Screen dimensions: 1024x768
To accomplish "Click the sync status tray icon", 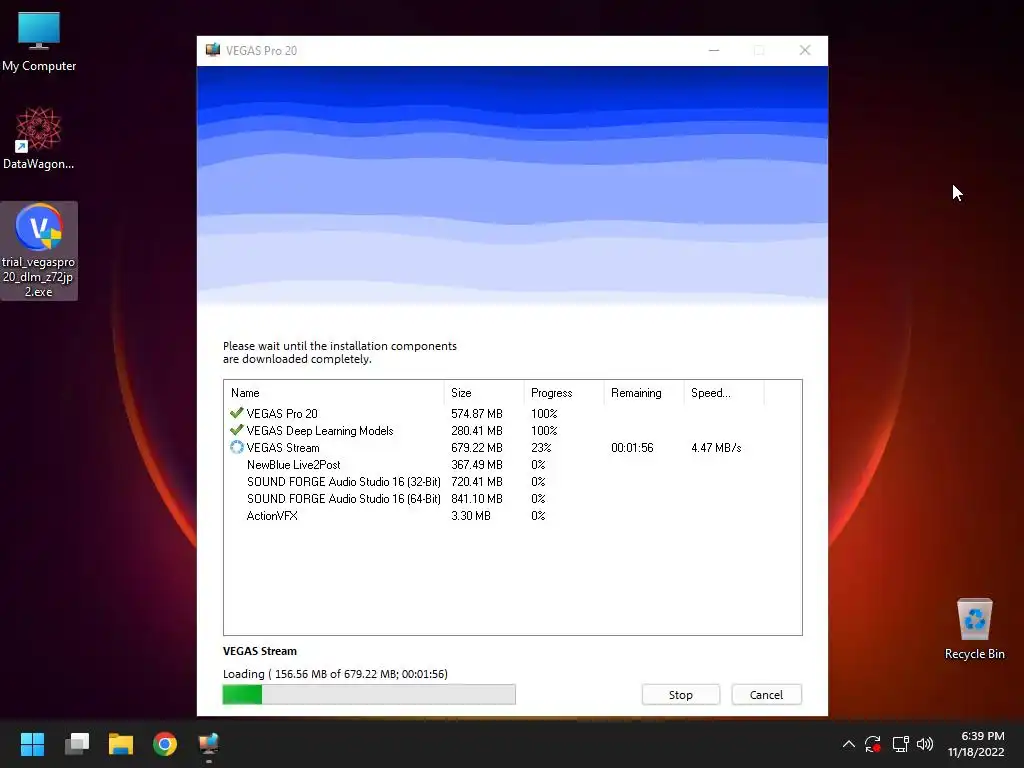I will click(873, 744).
